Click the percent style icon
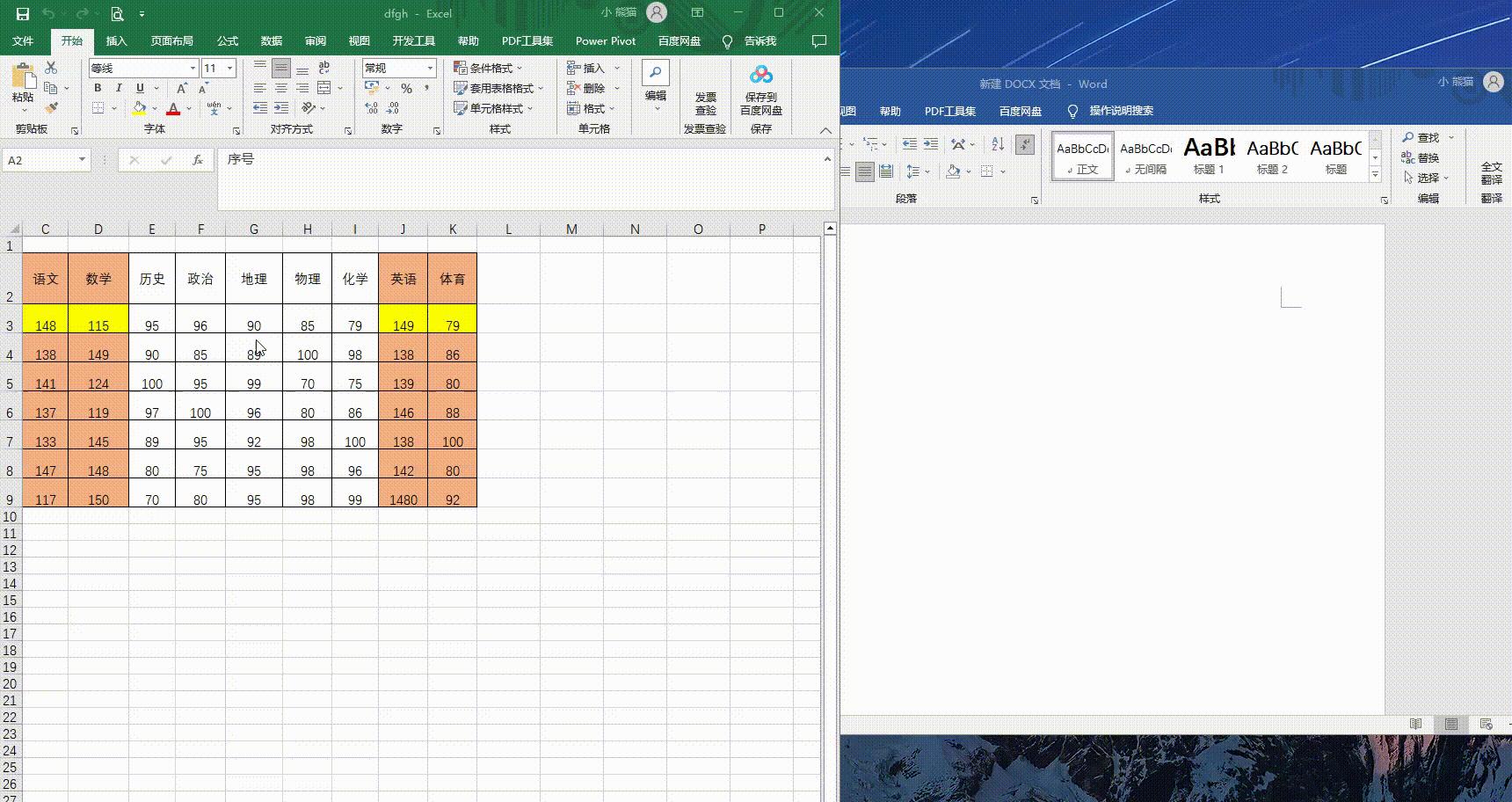The height and width of the screenshot is (802, 1512). tap(406, 89)
